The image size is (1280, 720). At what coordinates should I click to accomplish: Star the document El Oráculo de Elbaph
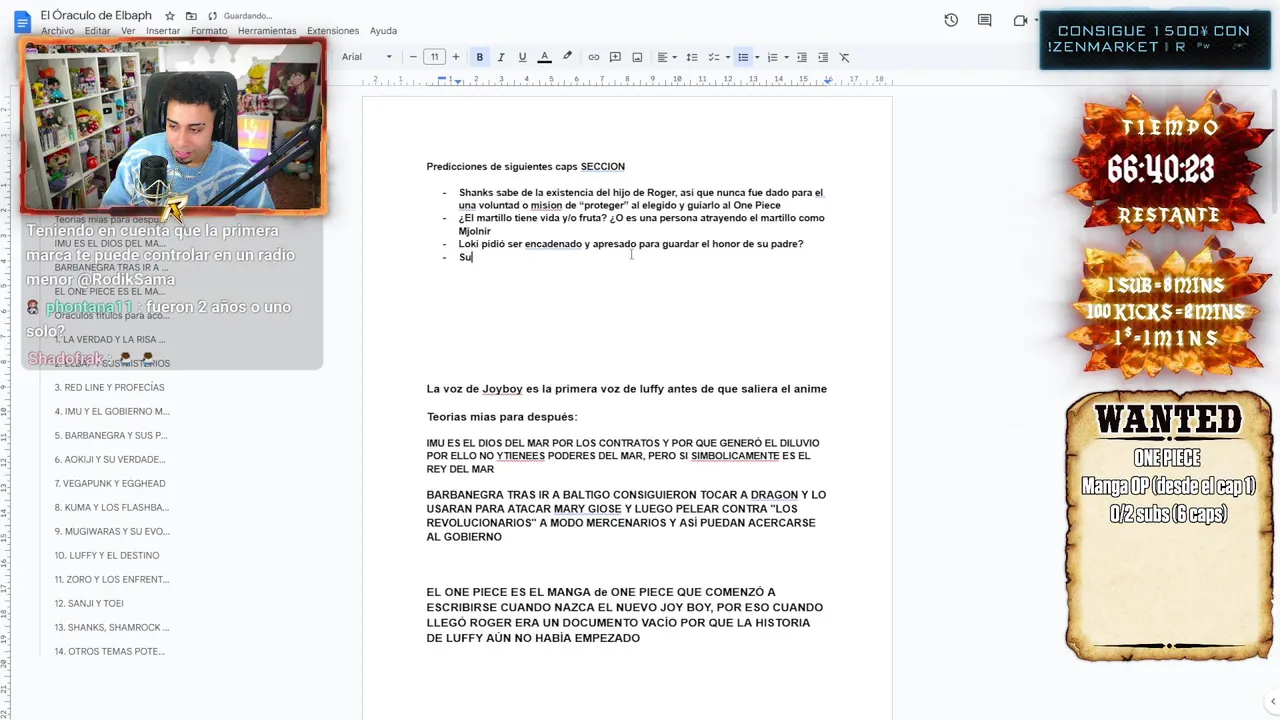170,16
